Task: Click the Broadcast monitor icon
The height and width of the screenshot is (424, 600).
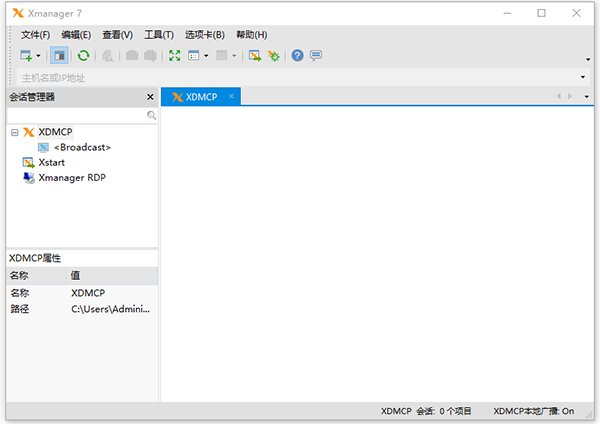Action: click(x=43, y=147)
